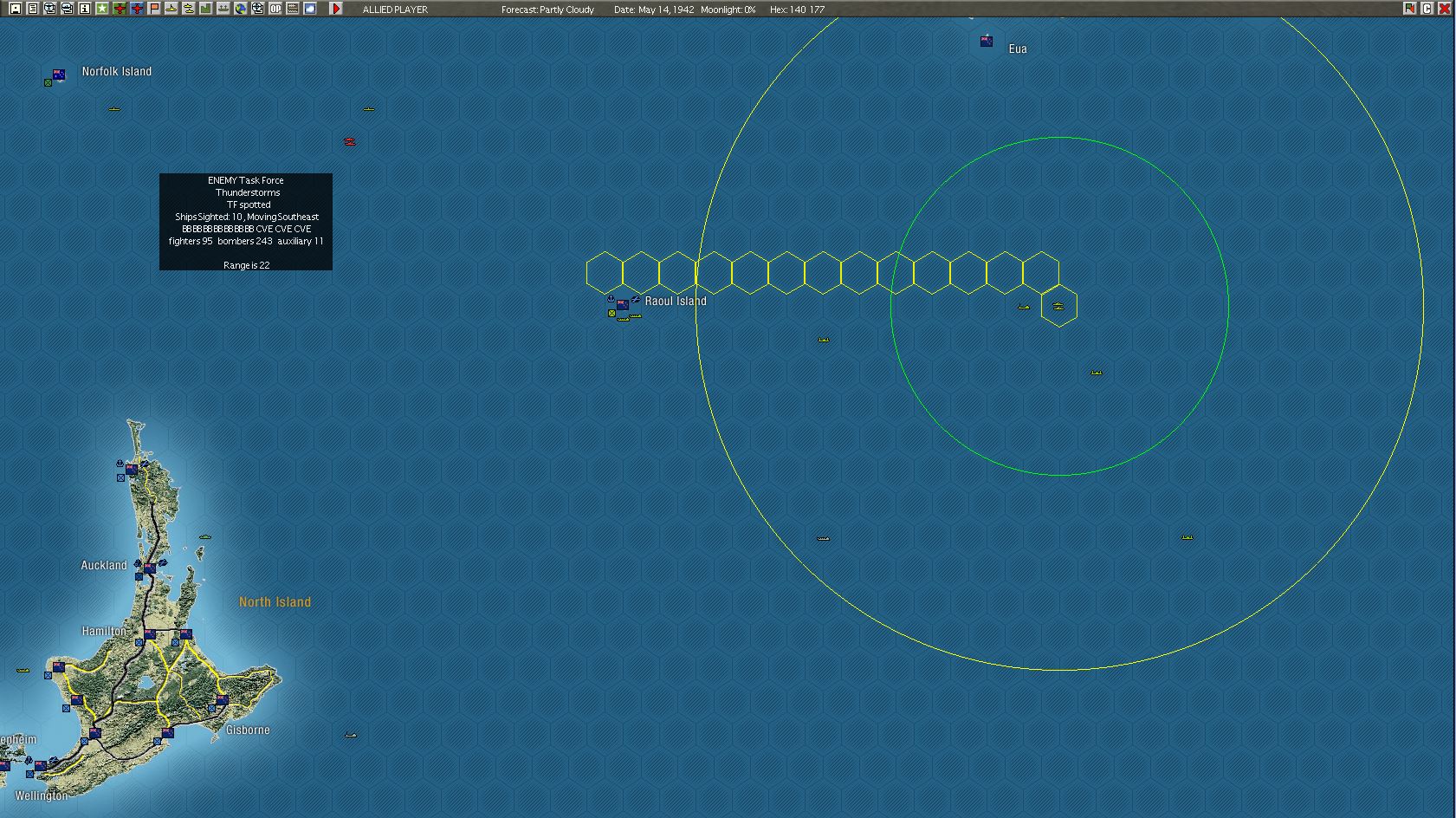Click the globe icon in the toolbar
Image resolution: width=1456 pixels, height=818 pixels.
240,9
